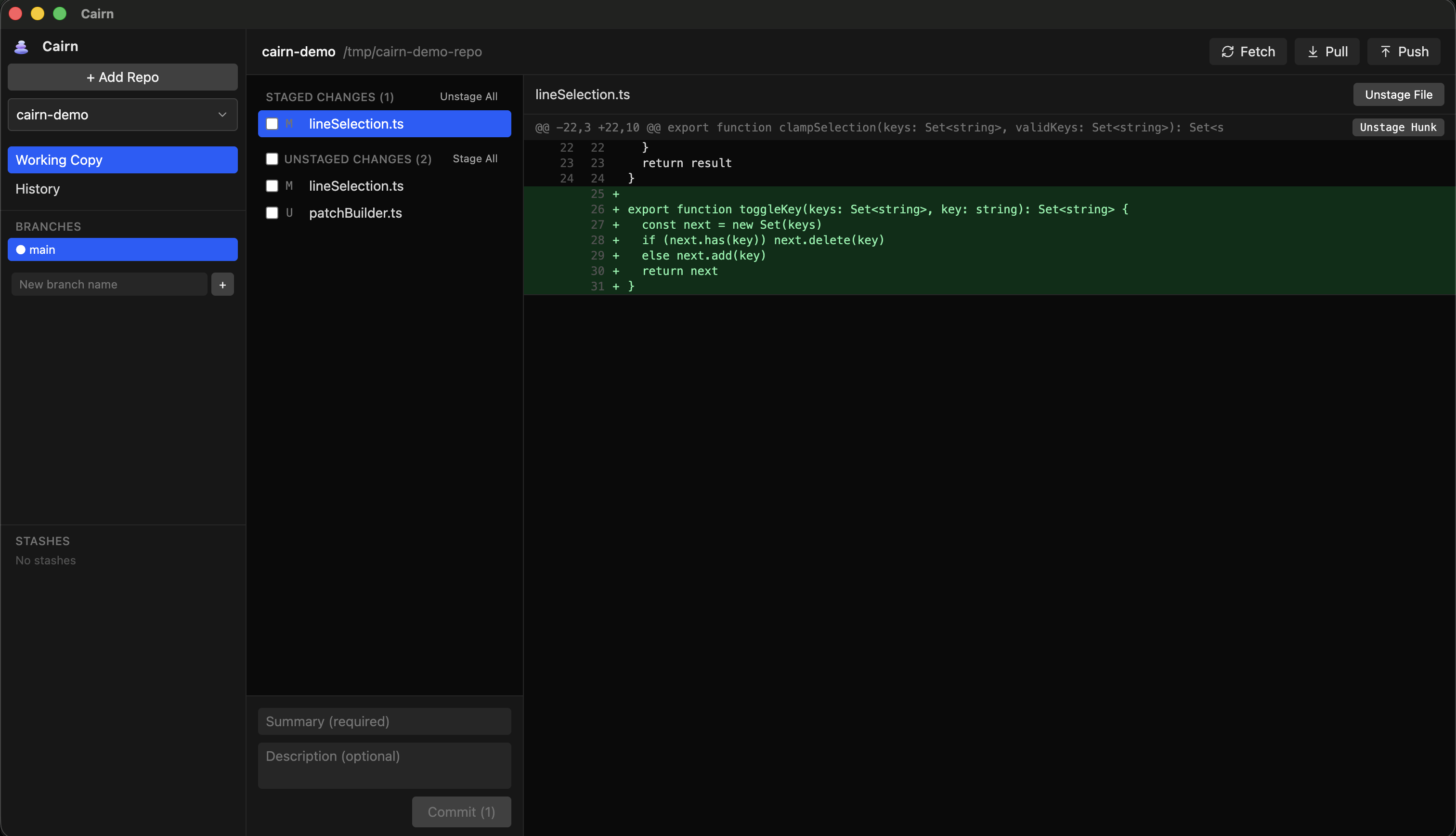This screenshot has height=836, width=1456.
Task: Click line number 26 in the diff gutter
Action: [597, 209]
